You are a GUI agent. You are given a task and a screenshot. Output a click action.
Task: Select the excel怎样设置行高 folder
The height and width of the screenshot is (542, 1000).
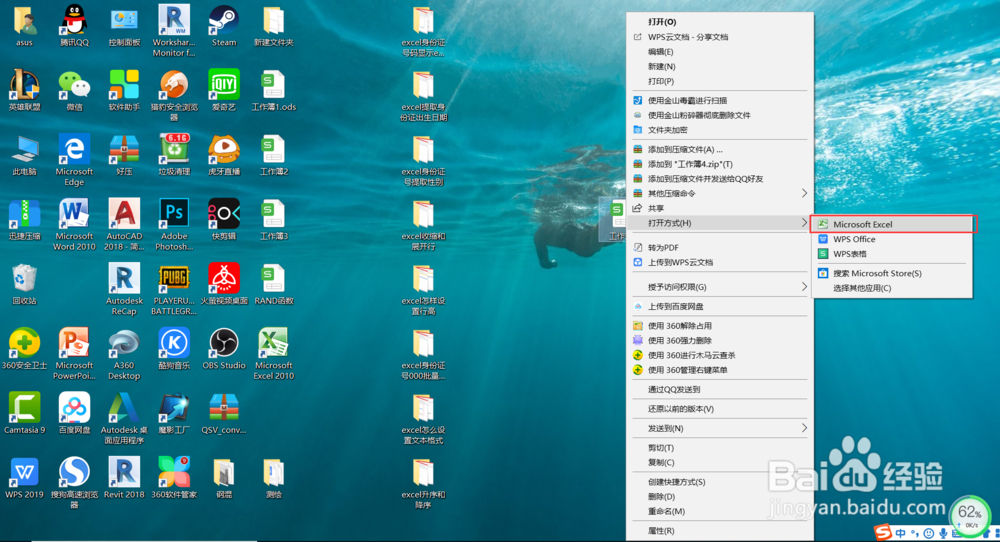pos(423,289)
